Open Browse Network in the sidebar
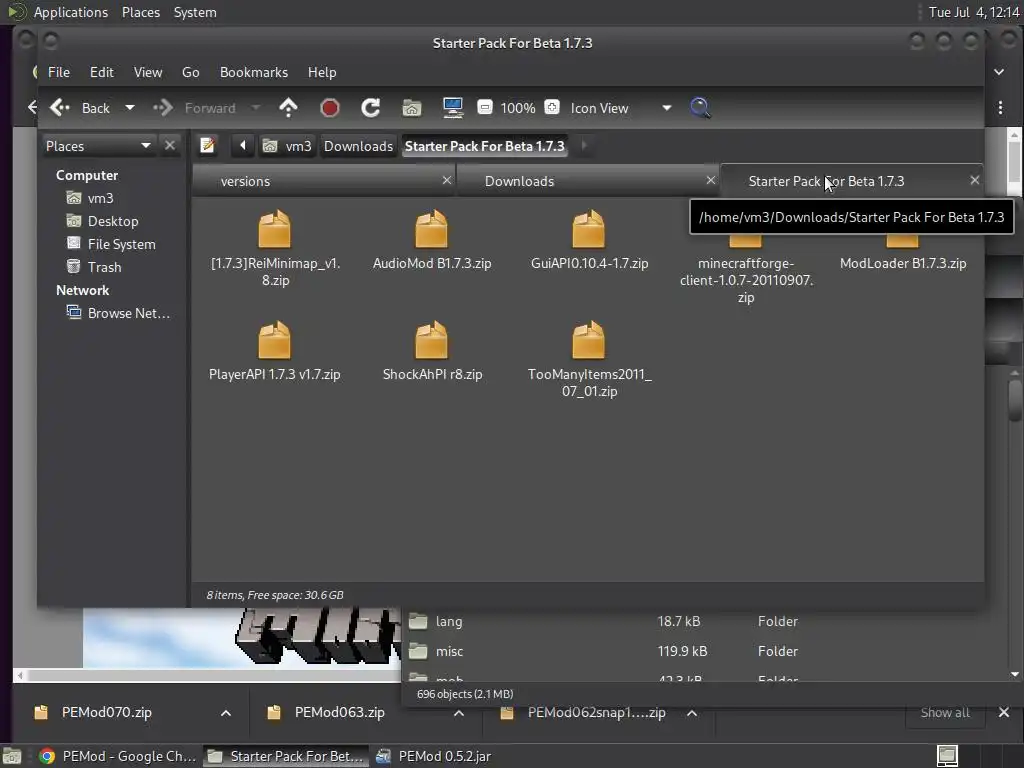Viewport: 1024px width, 768px height. click(128, 313)
